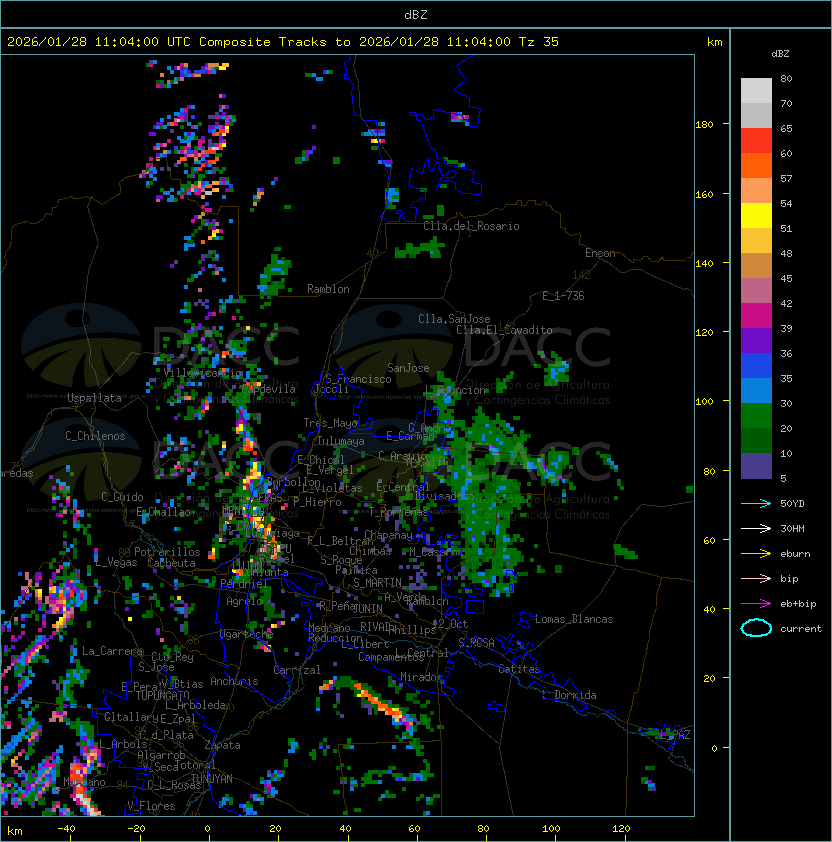Pick the light orange 54-57 dBZ swatch
This screenshot has width=832, height=842.
click(756, 191)
